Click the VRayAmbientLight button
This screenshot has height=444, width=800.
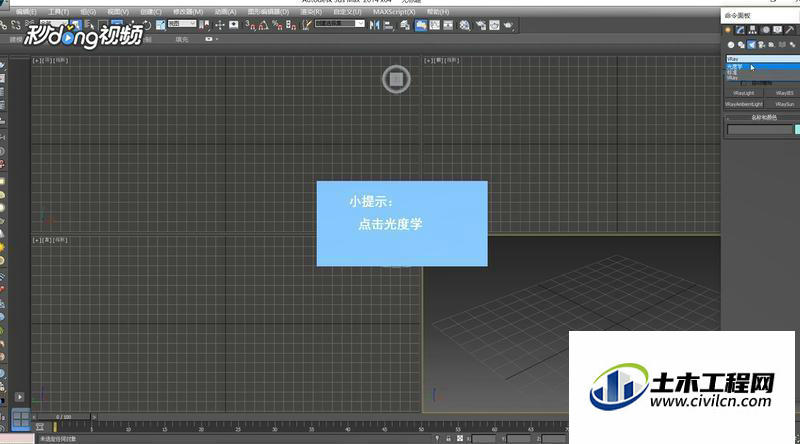[x=744, y=104]
